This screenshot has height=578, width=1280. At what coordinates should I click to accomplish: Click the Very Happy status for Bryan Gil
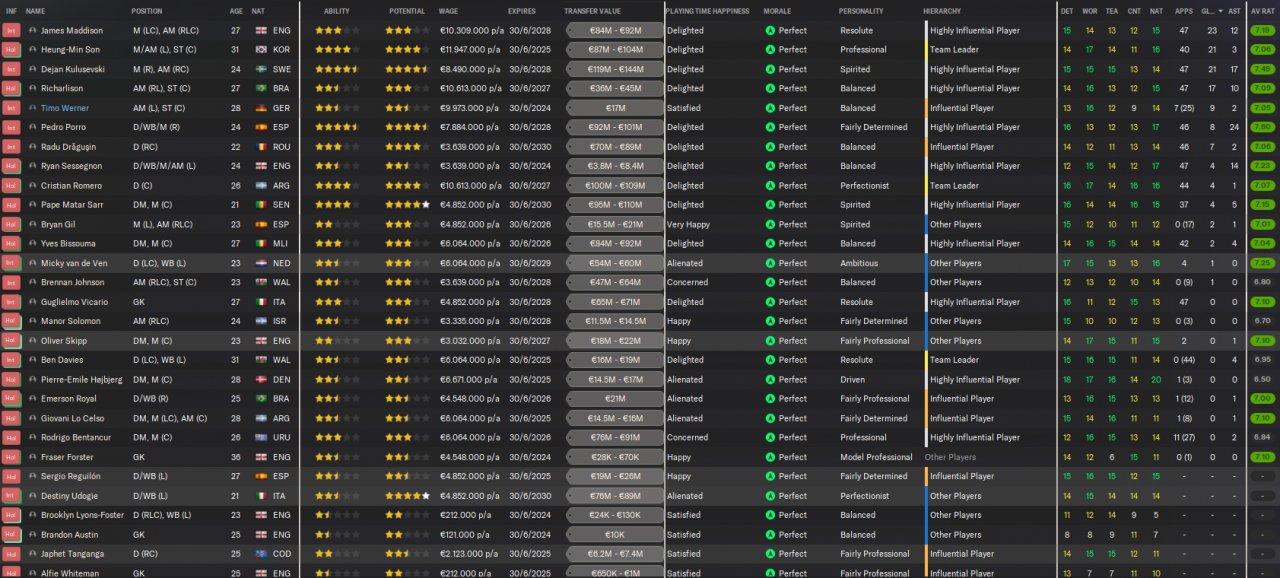(x=688, y=224)
